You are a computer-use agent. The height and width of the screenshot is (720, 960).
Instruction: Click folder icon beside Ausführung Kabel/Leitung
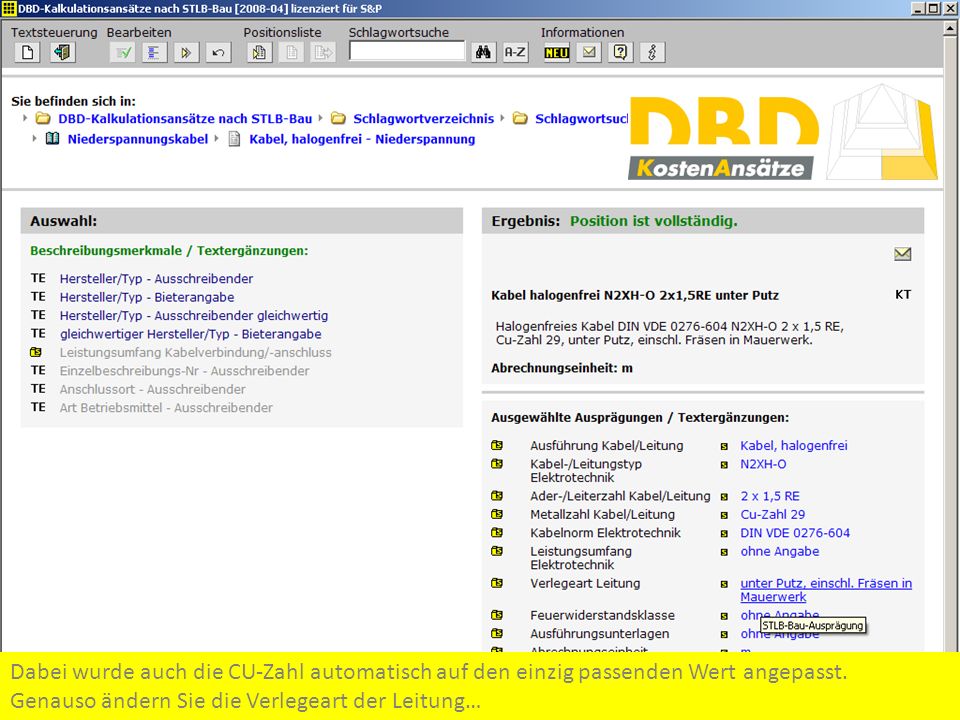click(497, 445)
